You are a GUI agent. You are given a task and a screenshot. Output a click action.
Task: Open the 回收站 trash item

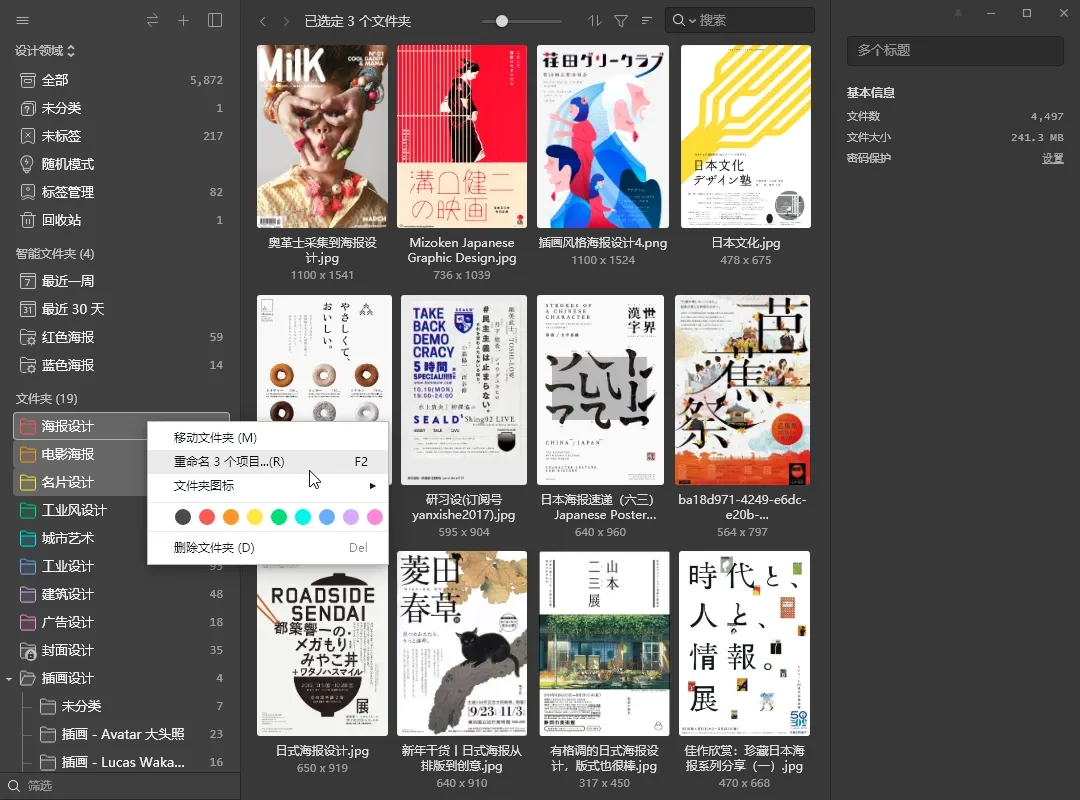pos(61,220)
